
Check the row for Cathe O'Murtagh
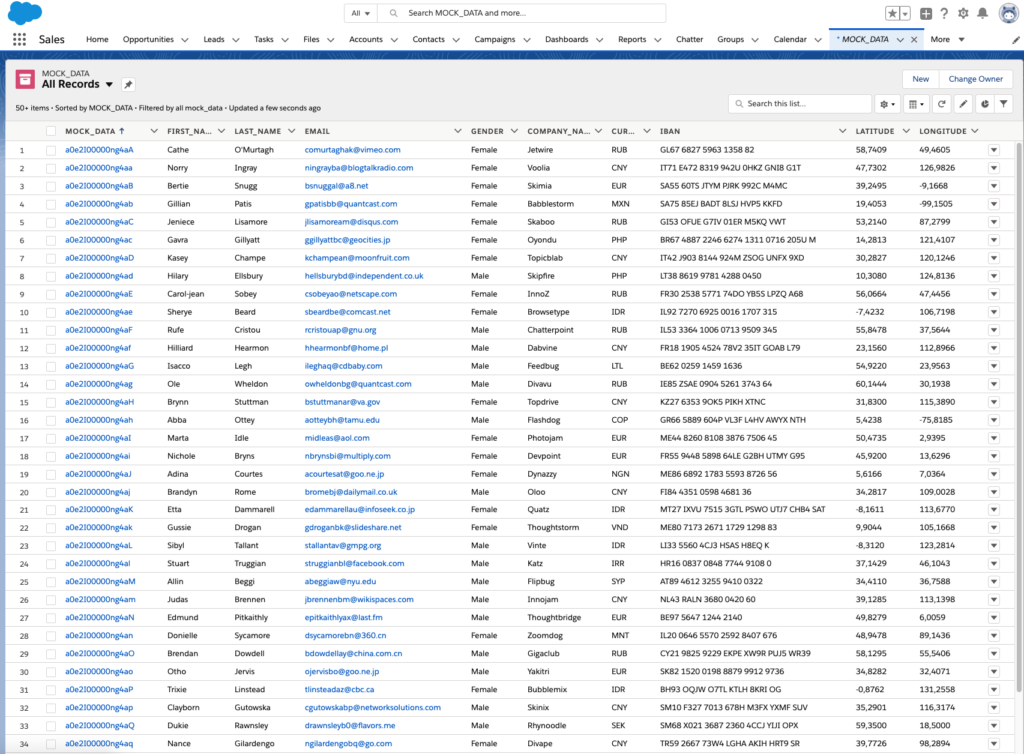(51, 150)
